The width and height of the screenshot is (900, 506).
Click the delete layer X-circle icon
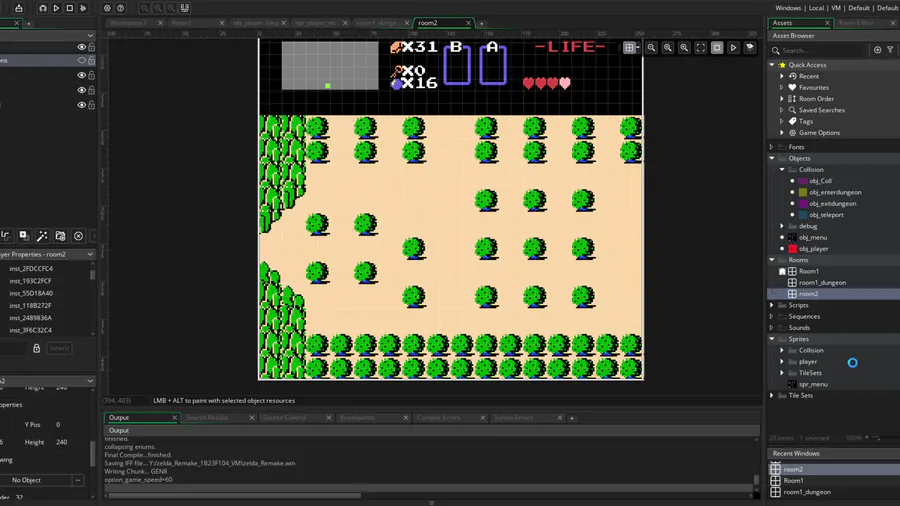click(x=79, y=235)
